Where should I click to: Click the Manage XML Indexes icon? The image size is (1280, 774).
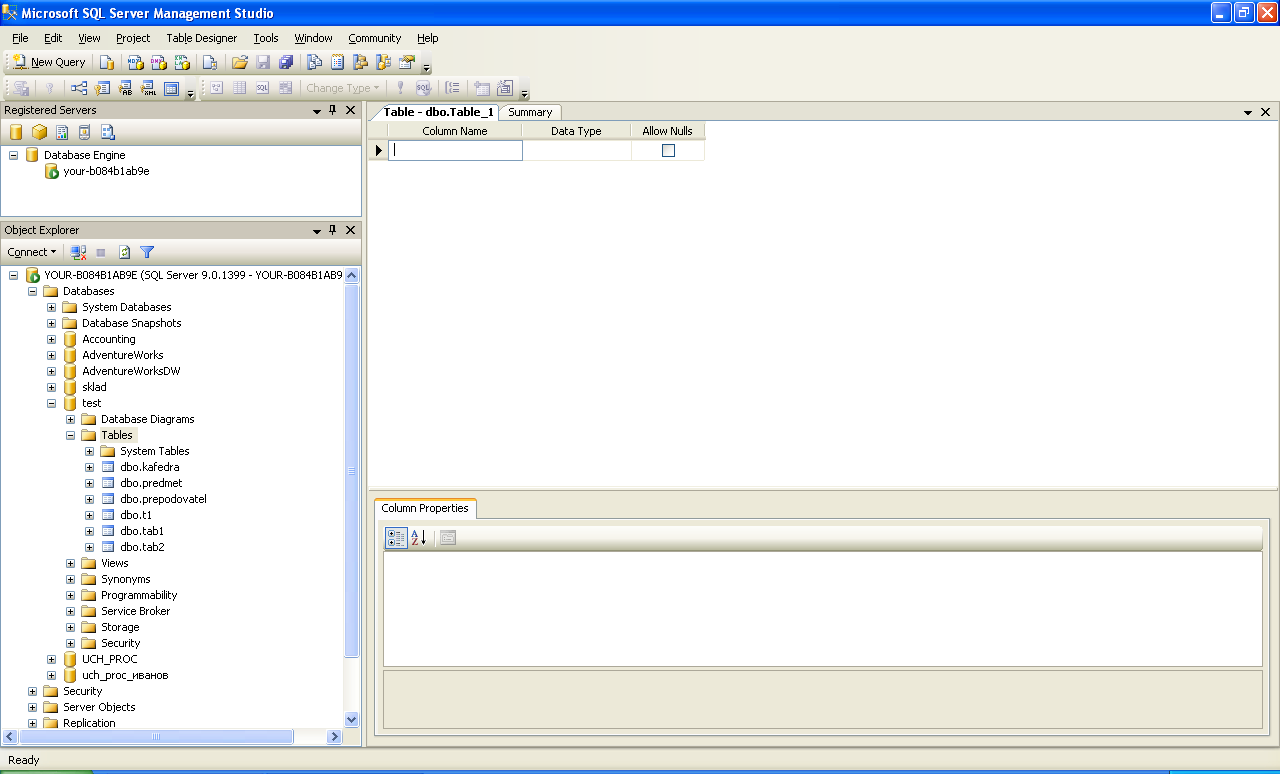point(149,88)
